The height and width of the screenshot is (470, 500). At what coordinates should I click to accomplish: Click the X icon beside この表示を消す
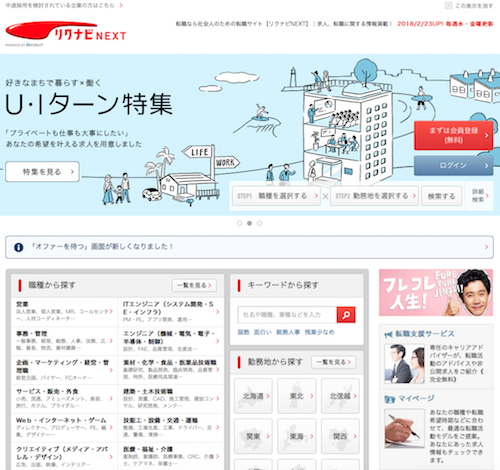(x=448, y=5)
